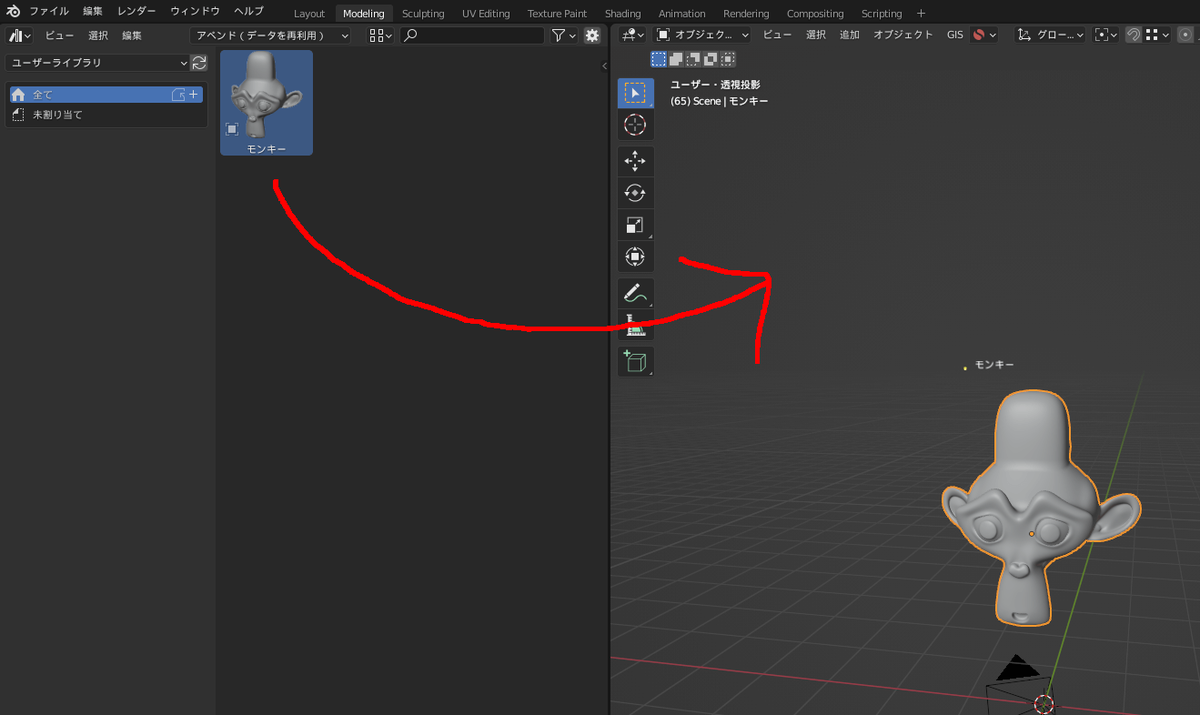The width and height of the screenshot is (1200, 715).
Task: Click the asset search field
Action: (472, 35)
